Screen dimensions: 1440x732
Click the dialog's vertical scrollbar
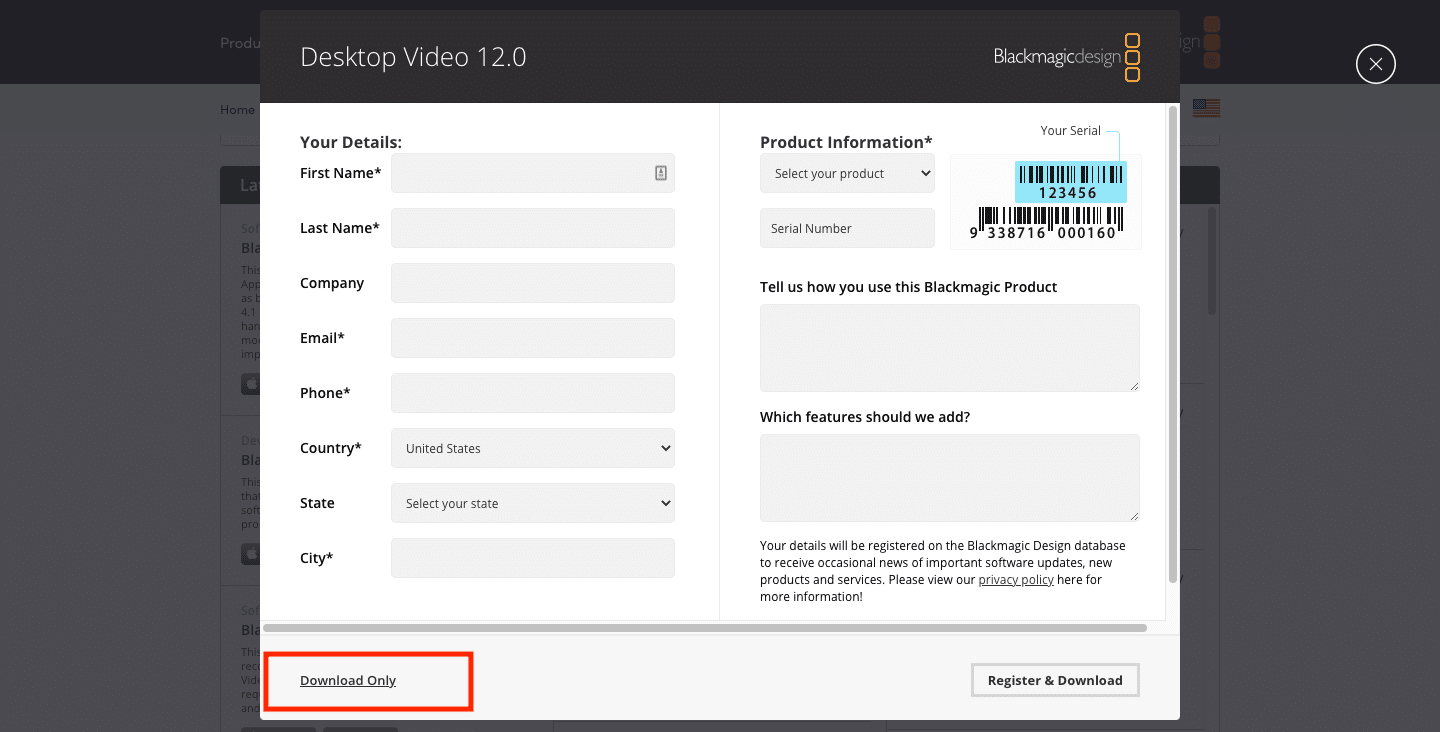(1173, 344)
